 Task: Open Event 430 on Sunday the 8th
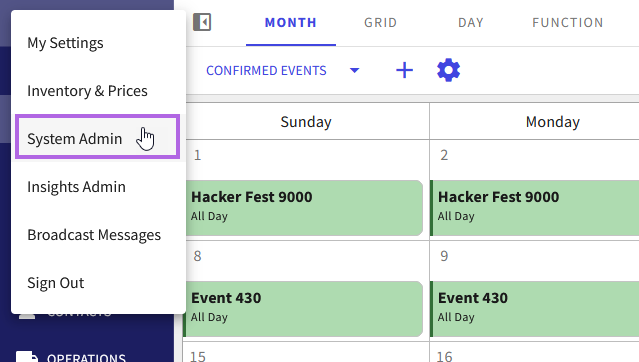point(304,309)
